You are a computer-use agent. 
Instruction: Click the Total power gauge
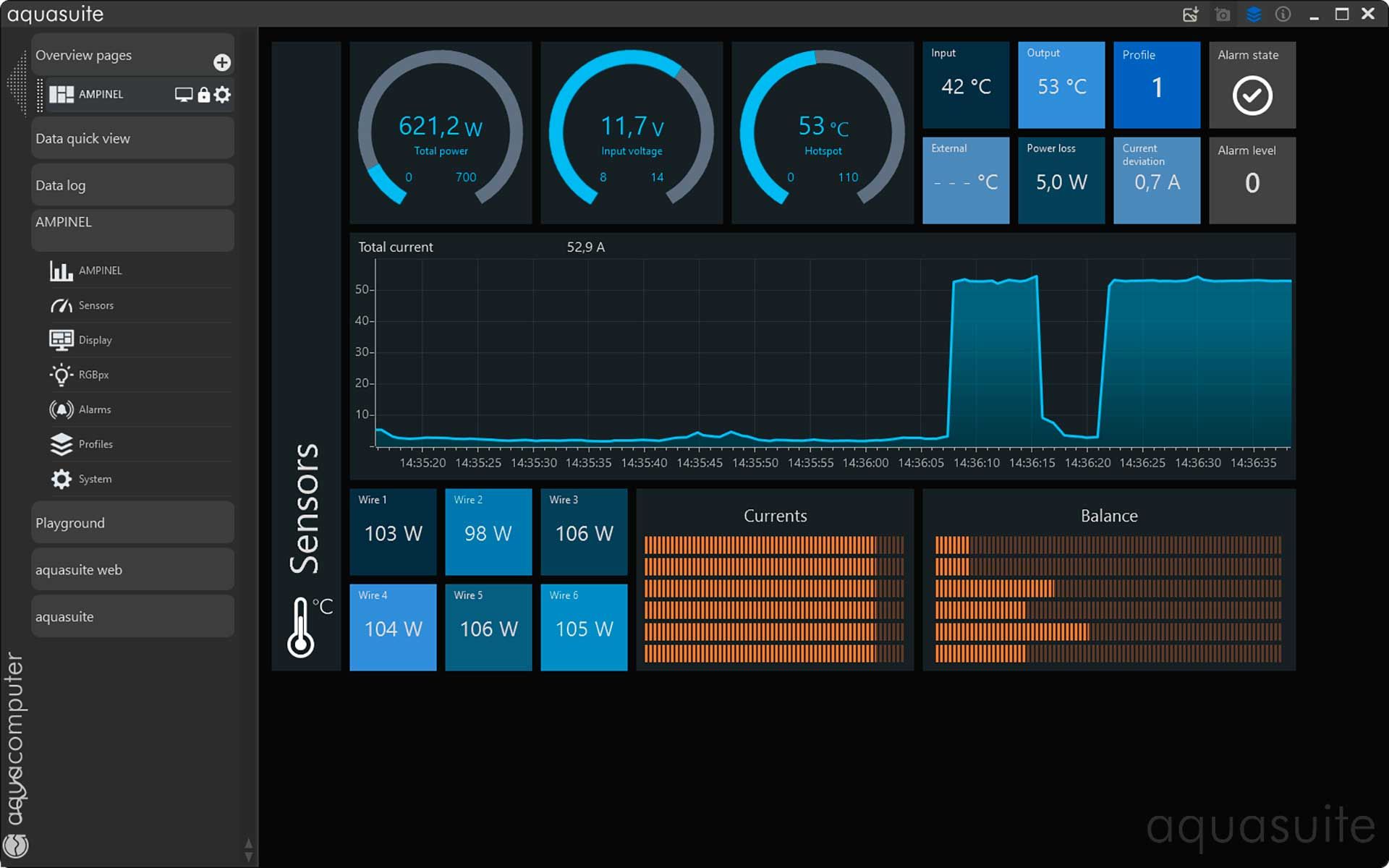(x=441, y=132)
